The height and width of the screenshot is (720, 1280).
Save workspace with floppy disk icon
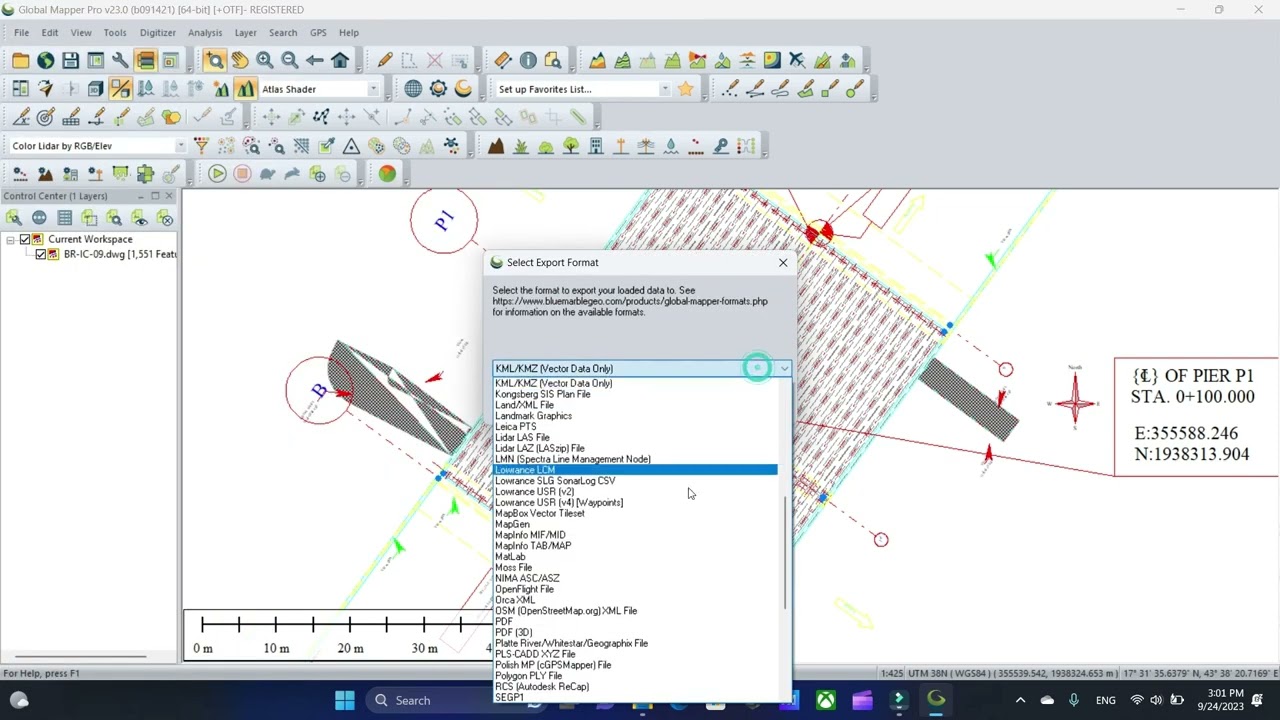tap(70, 61)
